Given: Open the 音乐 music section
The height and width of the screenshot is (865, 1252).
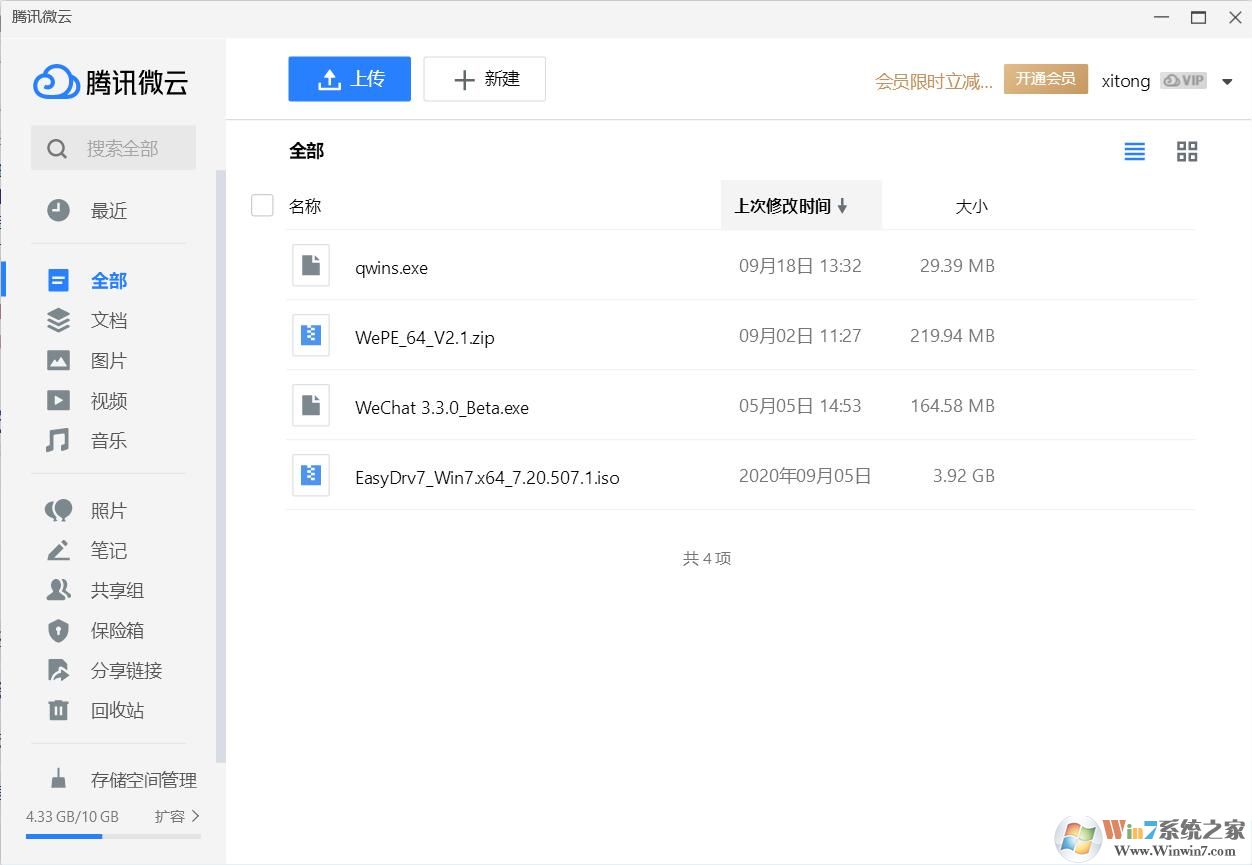Looking at the screenshot, I should [x=108, y=440].
